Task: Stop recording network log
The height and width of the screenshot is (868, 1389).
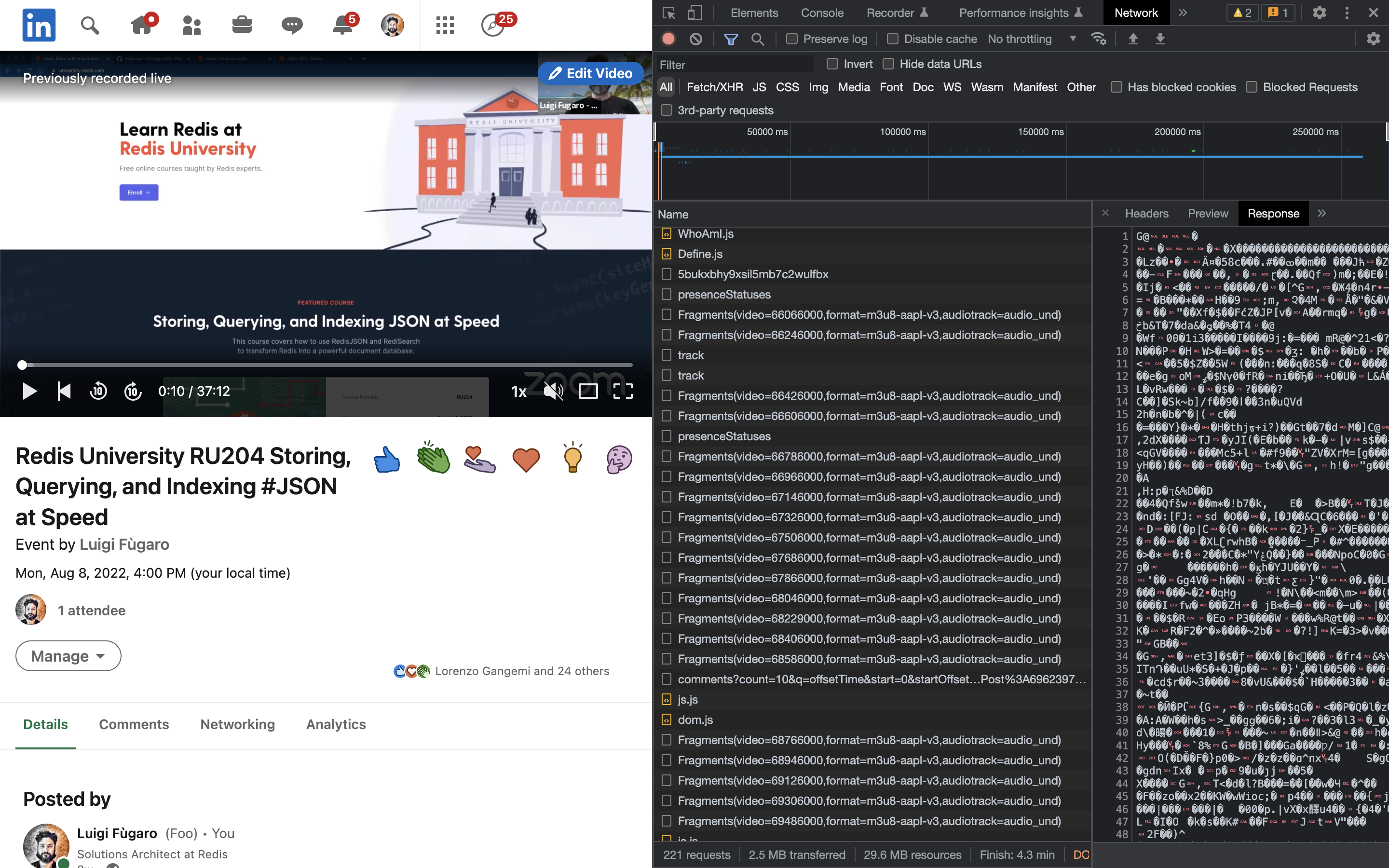Action: click(668, 39)
